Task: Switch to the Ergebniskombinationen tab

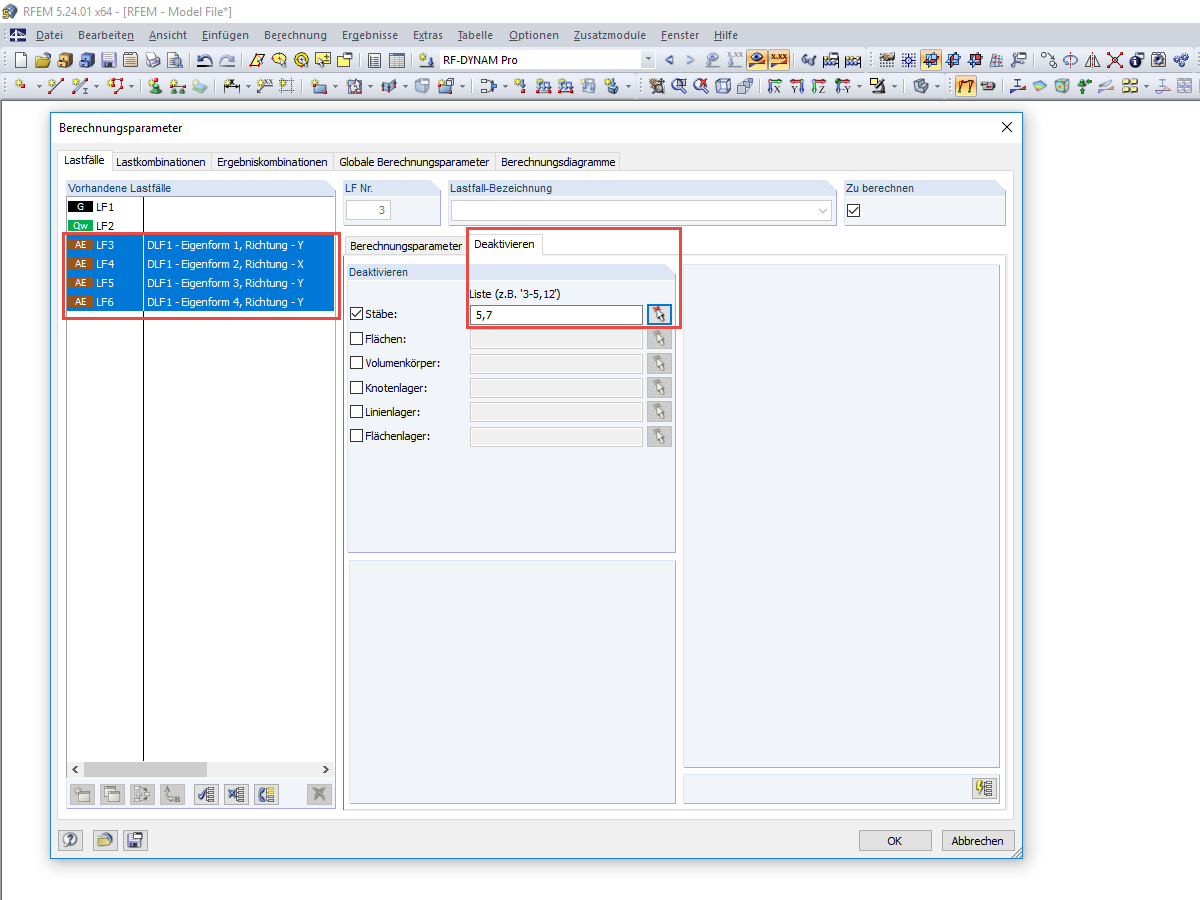Action: pos(272,162)
